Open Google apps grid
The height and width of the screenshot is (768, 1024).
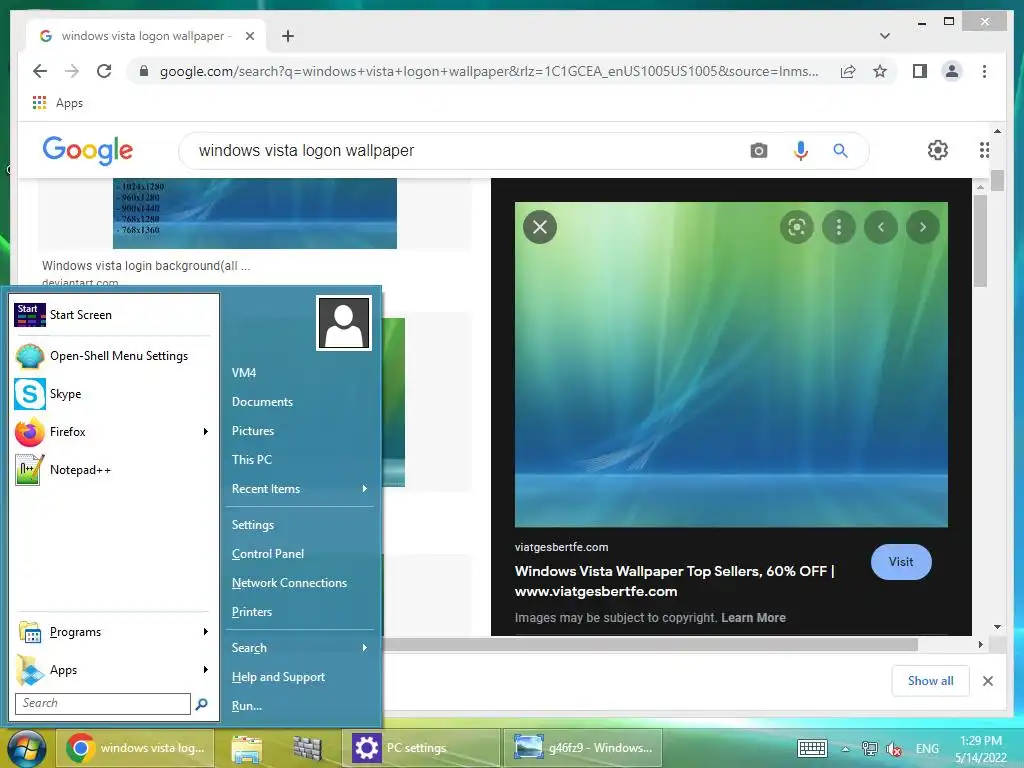pos(984,150)
